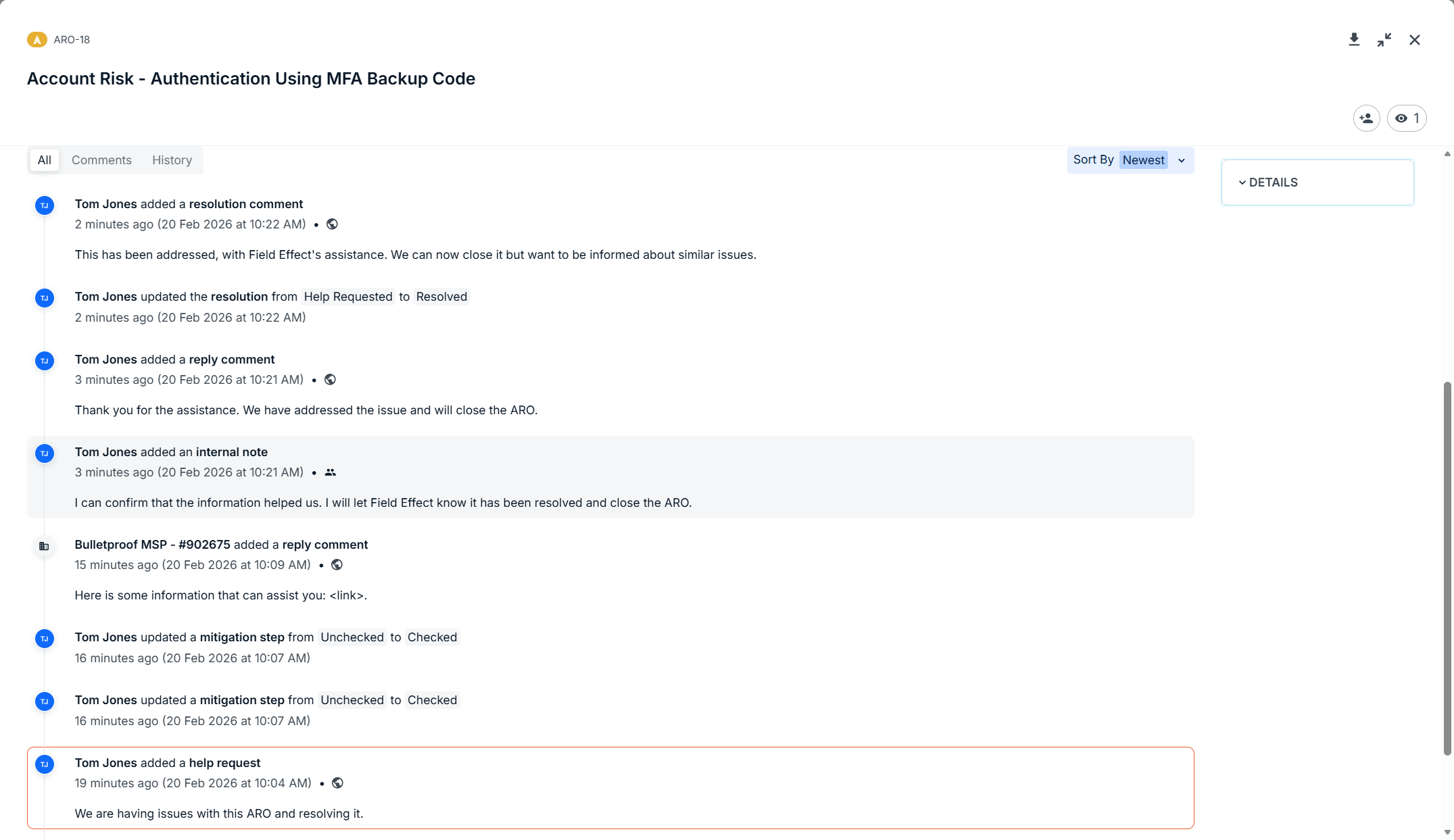Viewport: 1454px width, 840px height.
Task: Open the Sort By Newest dropdown
Action: pyautogui.click(x=1144, y=160)
